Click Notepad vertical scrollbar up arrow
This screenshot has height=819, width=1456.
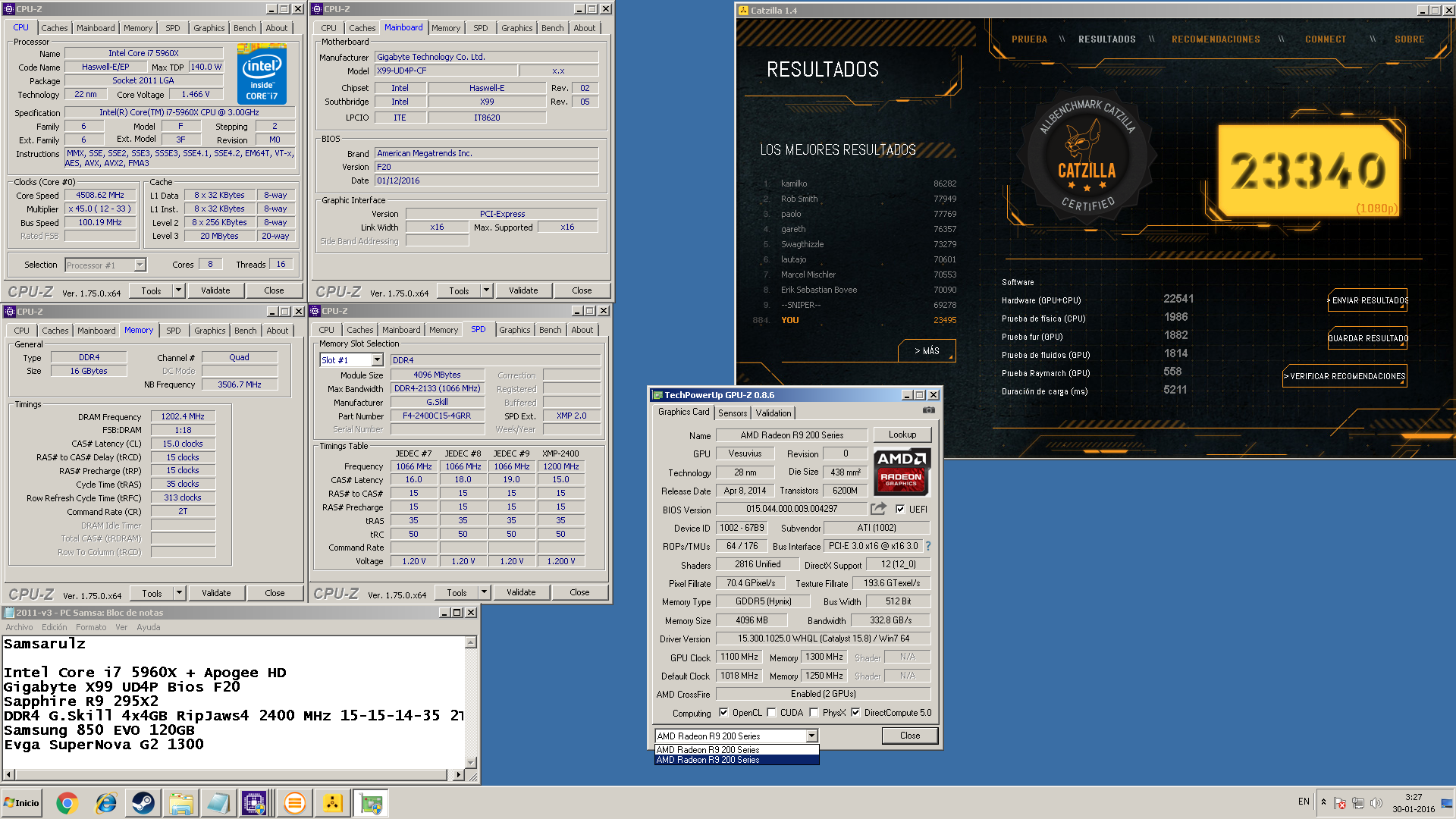coord(471,642)
